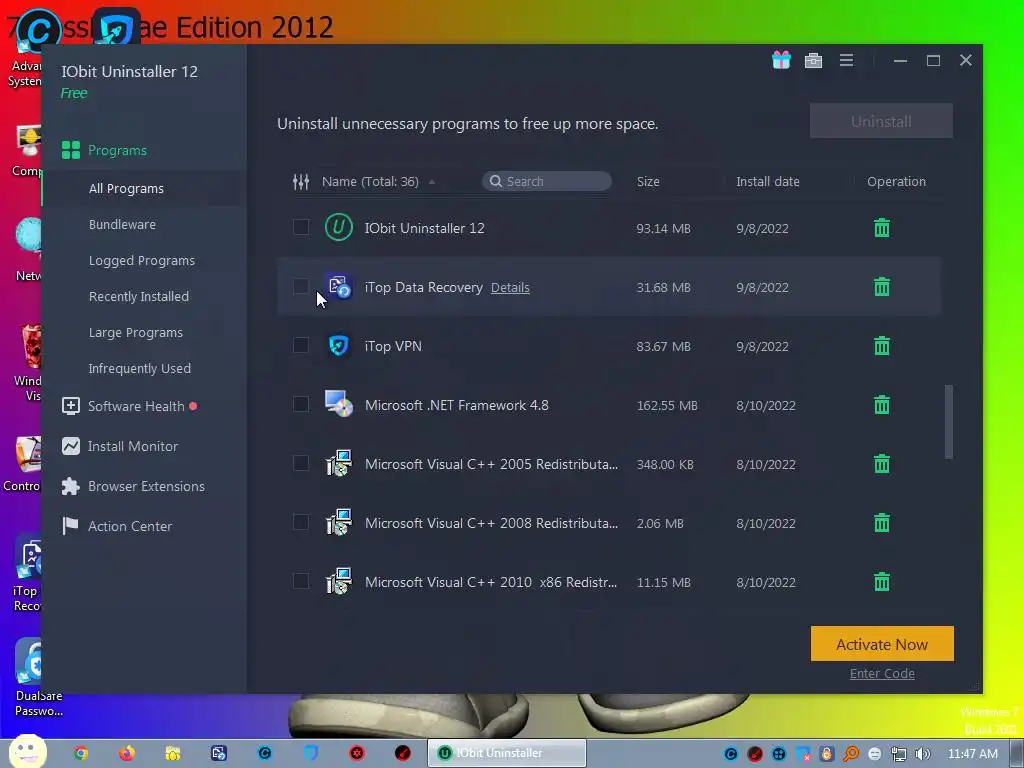Click into the Search input field

tap(547, 181)
